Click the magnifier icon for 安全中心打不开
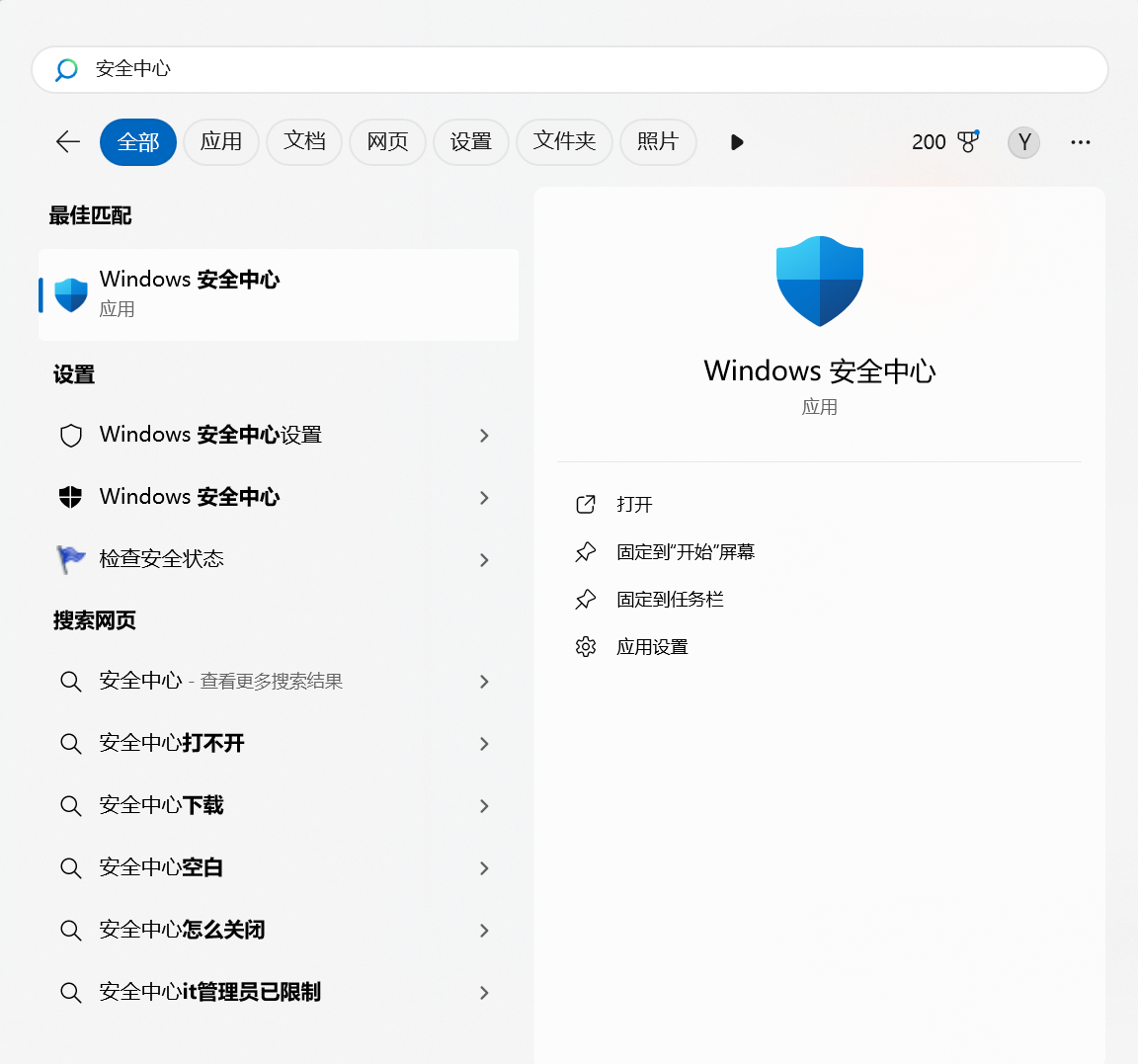 pyautogui.click(x=70, y=744)
